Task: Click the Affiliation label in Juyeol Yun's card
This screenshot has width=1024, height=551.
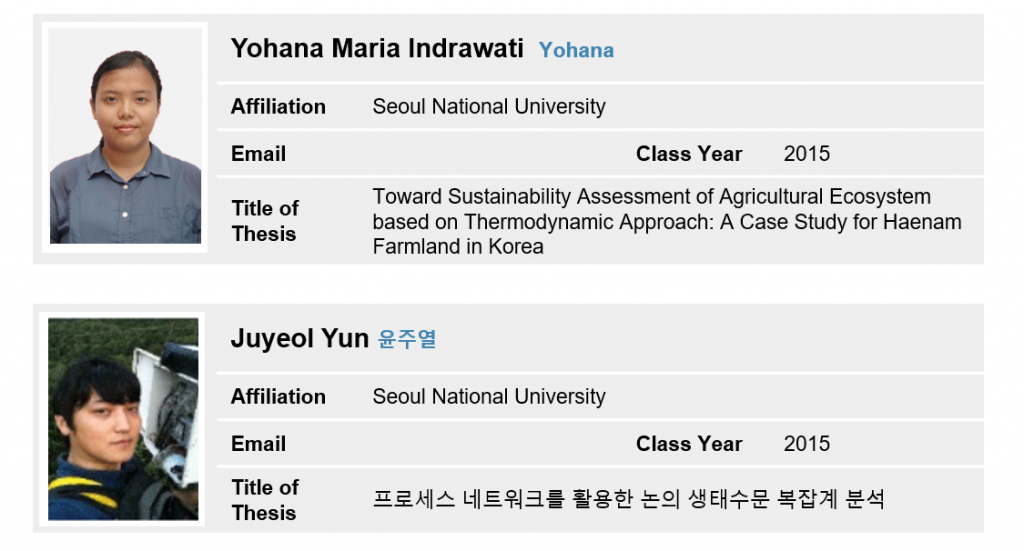Action: pos(278,396)
